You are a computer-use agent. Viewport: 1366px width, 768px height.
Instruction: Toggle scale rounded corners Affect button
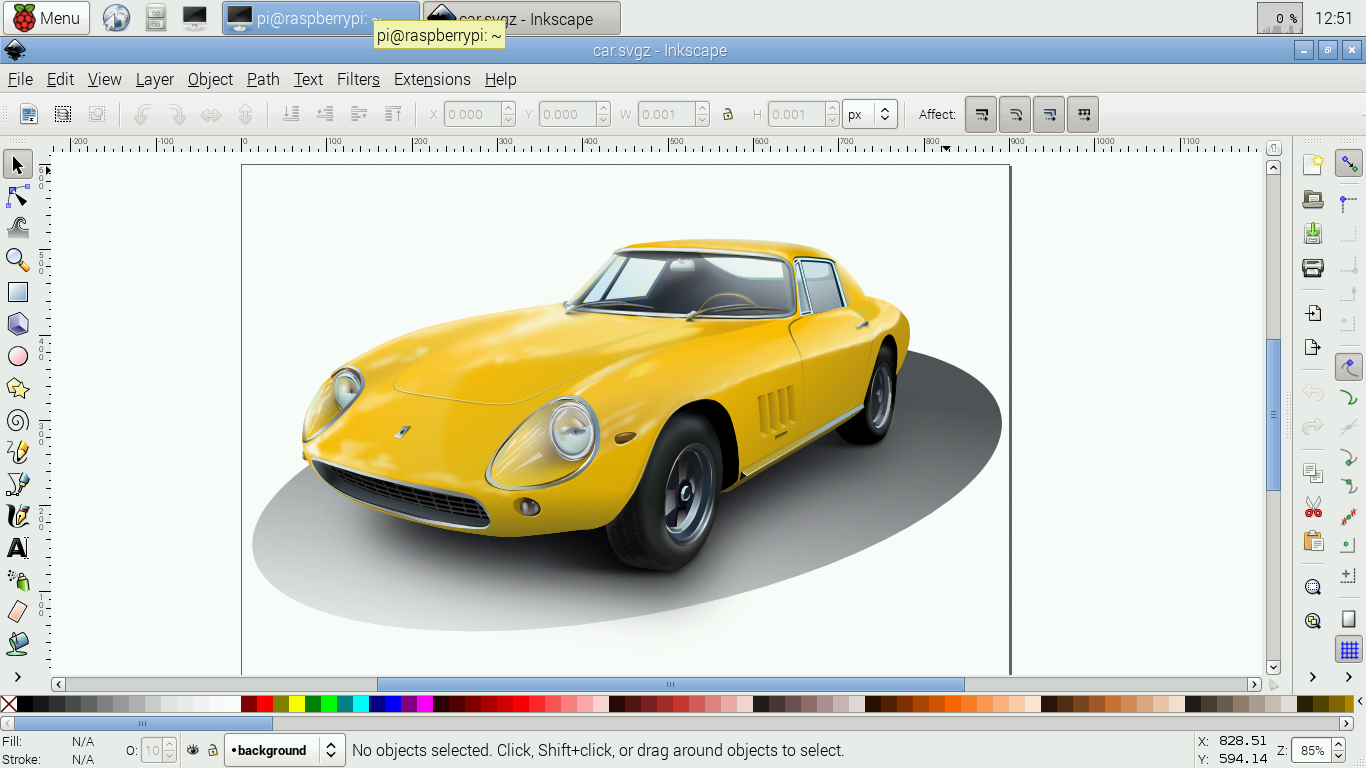click(x=1015, y=115)
